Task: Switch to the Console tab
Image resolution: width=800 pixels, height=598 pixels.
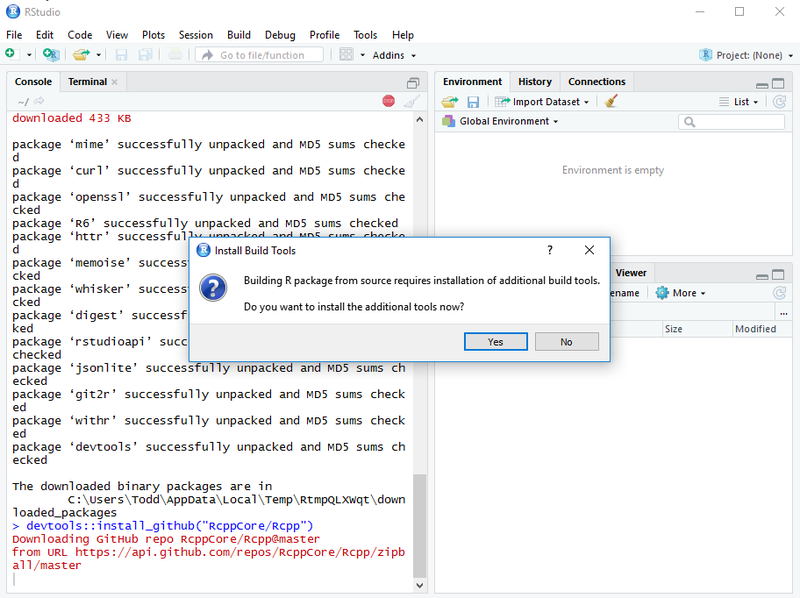Action: click(x=33, y=82)
